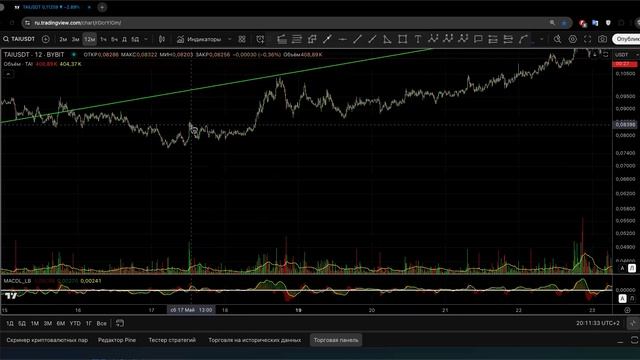Open the quick search magnifier icon
This screenshot has height=360, width=640.
click(557, 39)
